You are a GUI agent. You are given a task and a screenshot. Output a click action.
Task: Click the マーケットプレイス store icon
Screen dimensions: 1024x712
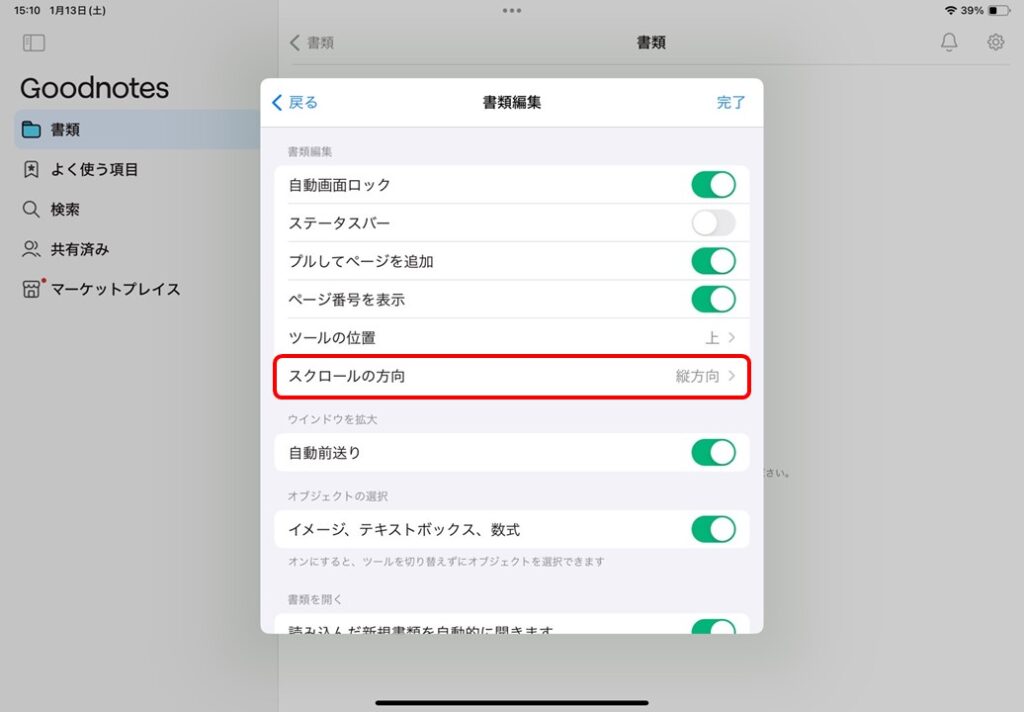(31, 289)
